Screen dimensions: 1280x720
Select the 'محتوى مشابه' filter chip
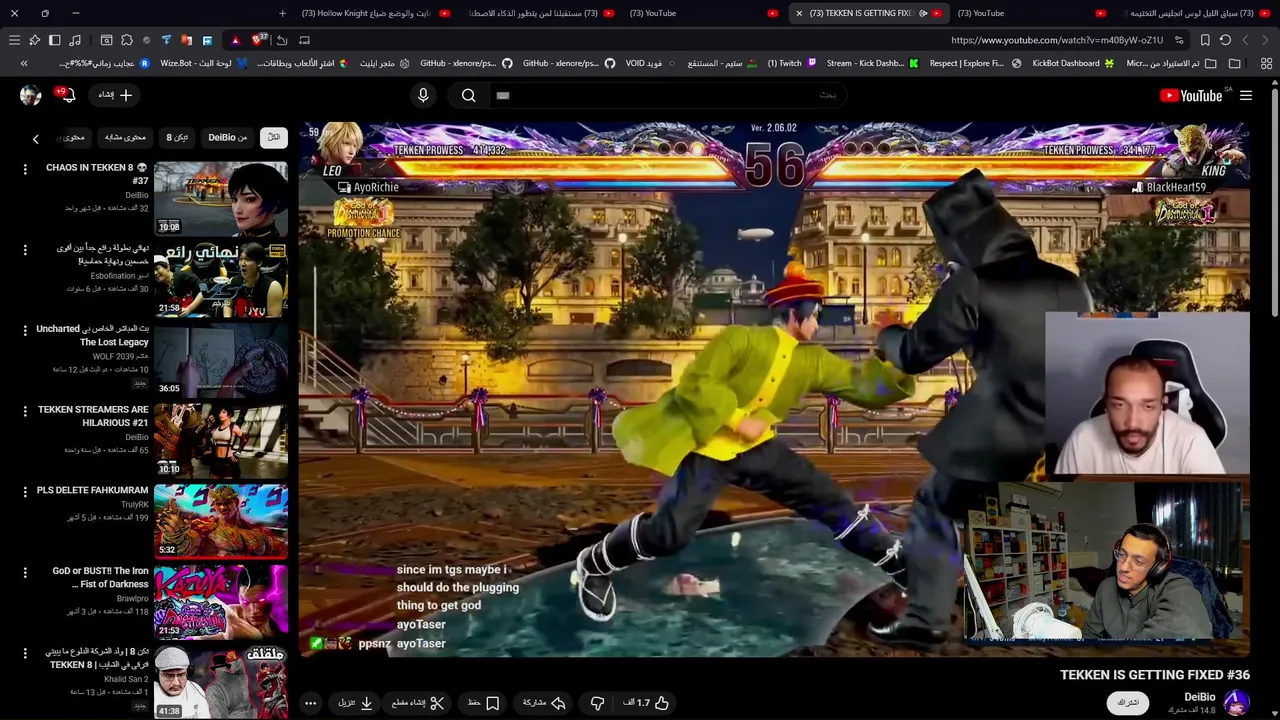coord(125,137)
